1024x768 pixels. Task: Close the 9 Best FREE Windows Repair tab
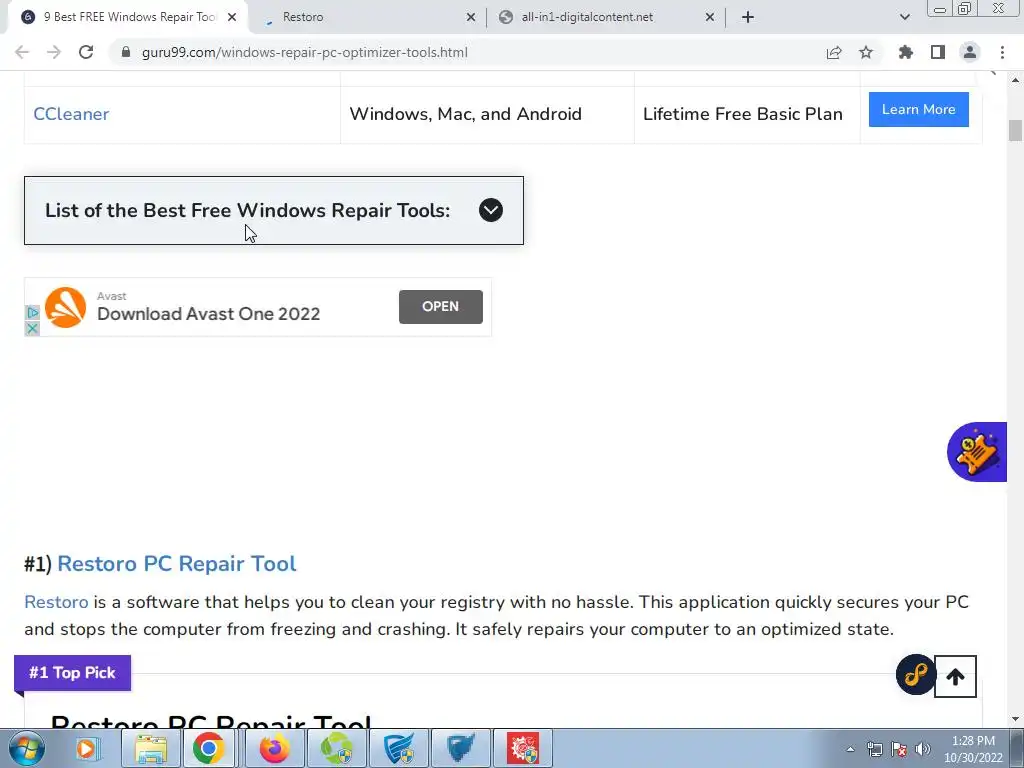click(x=232, y=17)
